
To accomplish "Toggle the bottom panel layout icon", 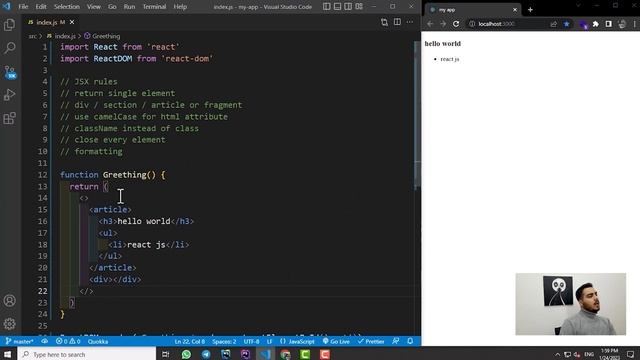I will 337,7.
